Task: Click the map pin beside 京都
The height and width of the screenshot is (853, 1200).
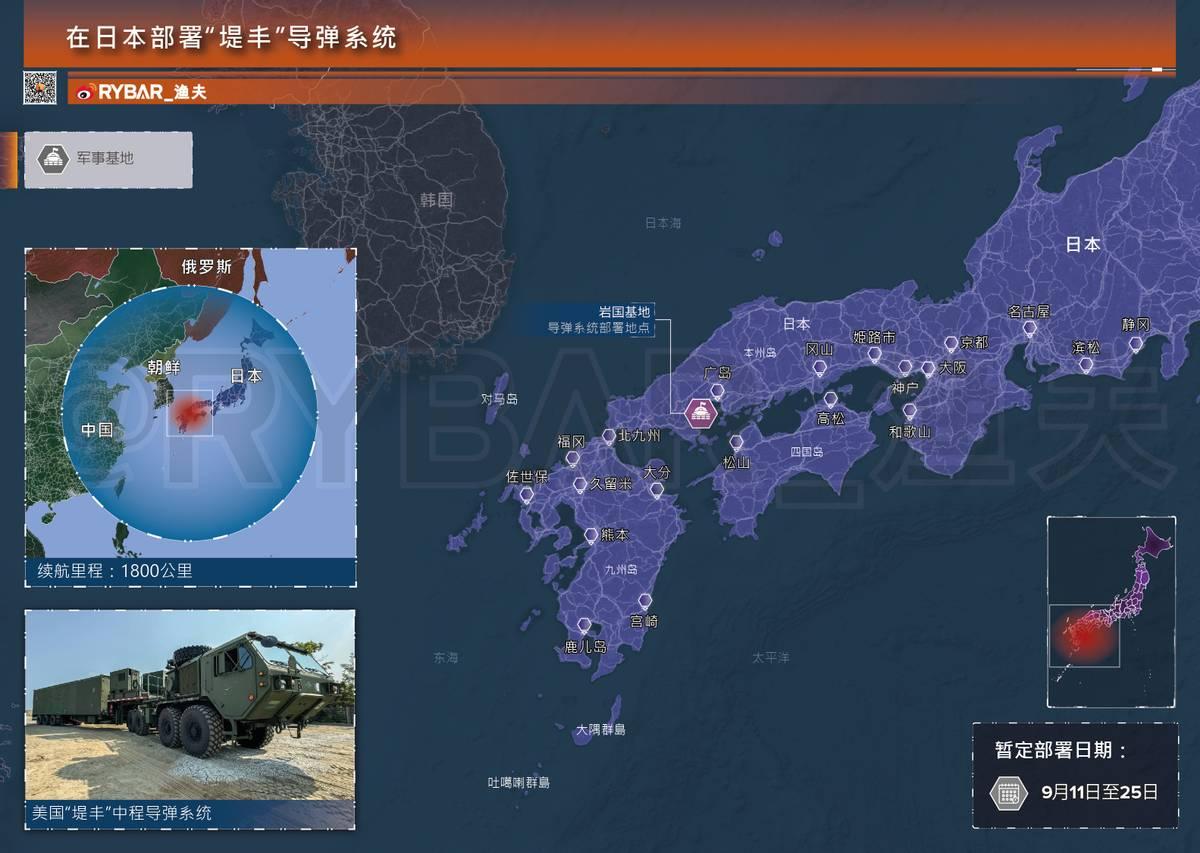Action: (x=951, y=344)
